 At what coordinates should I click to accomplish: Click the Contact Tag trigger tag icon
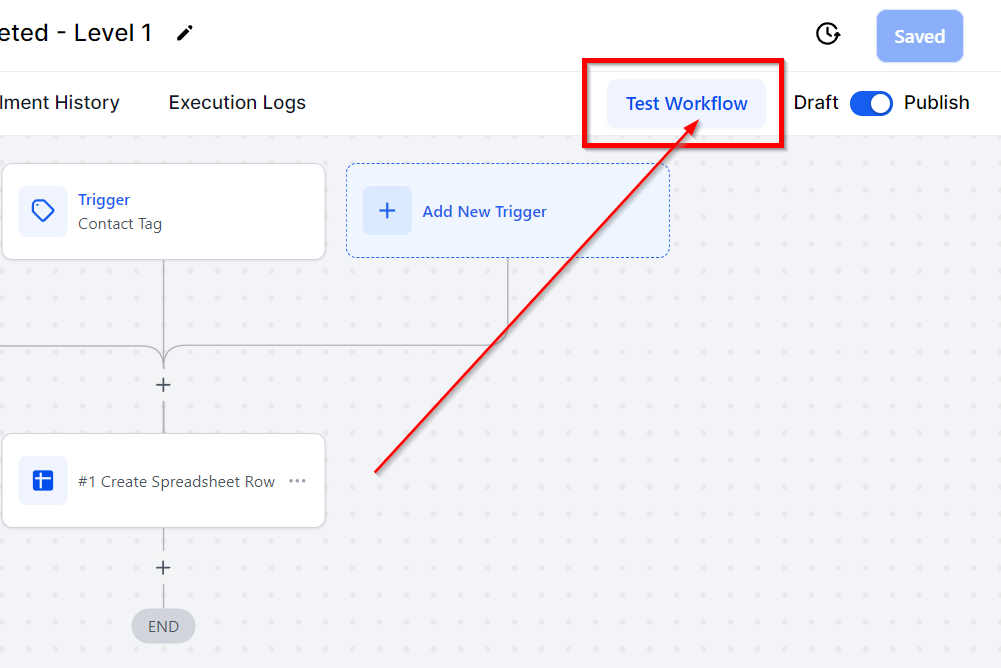point(43,211)
